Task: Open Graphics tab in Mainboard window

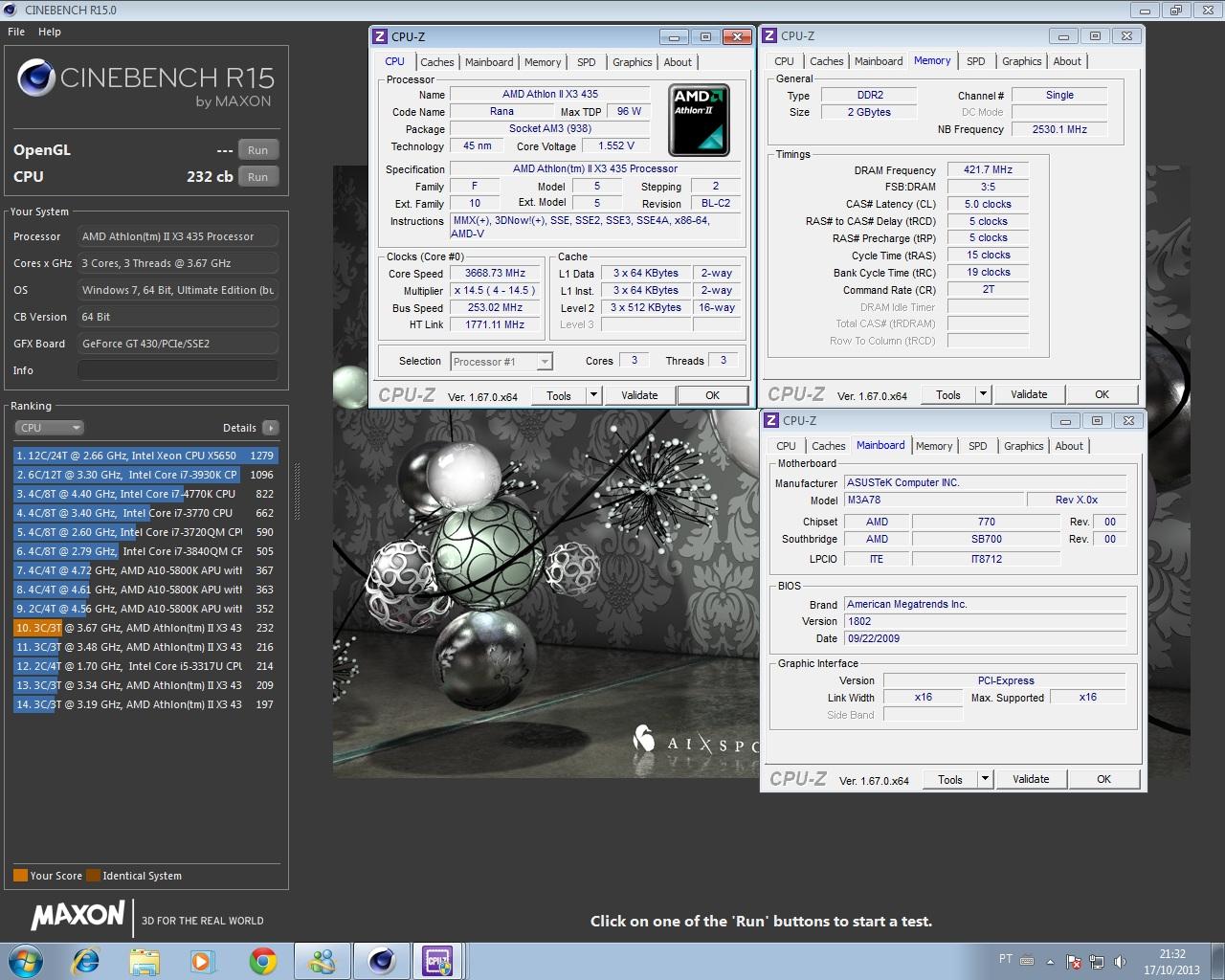Action: click(x=1024, y=446)
